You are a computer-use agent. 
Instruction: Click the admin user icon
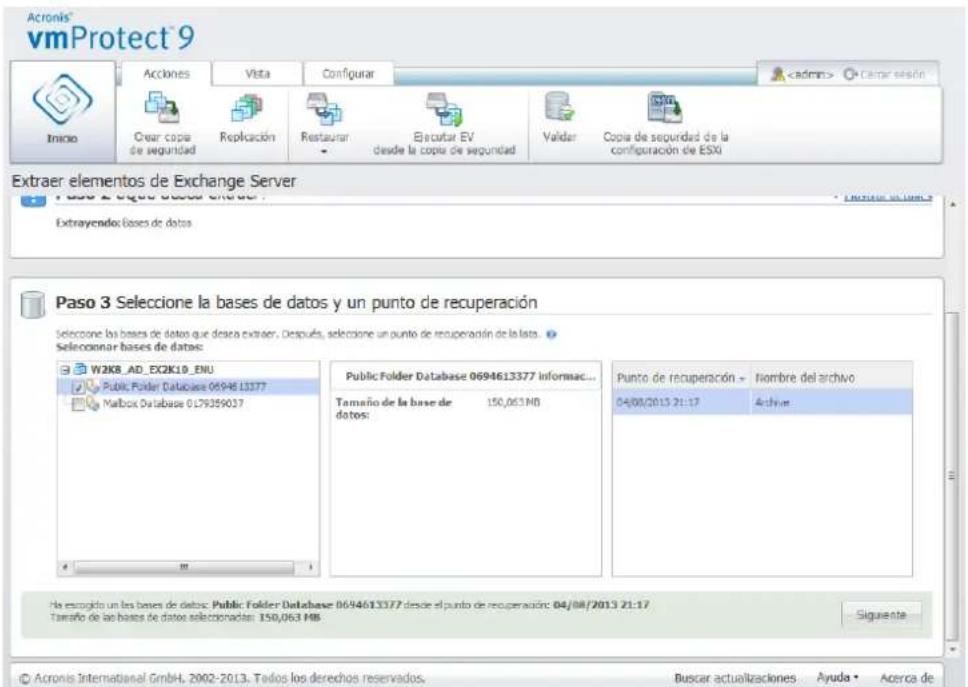click(778, 75)
